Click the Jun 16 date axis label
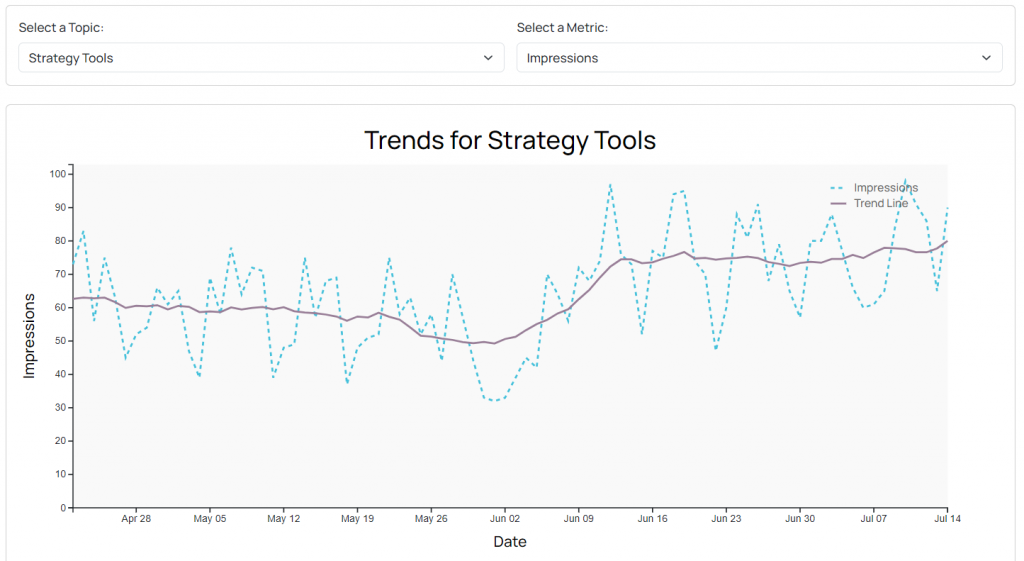This screenshot has width=1024, height=561. (652, 519)
